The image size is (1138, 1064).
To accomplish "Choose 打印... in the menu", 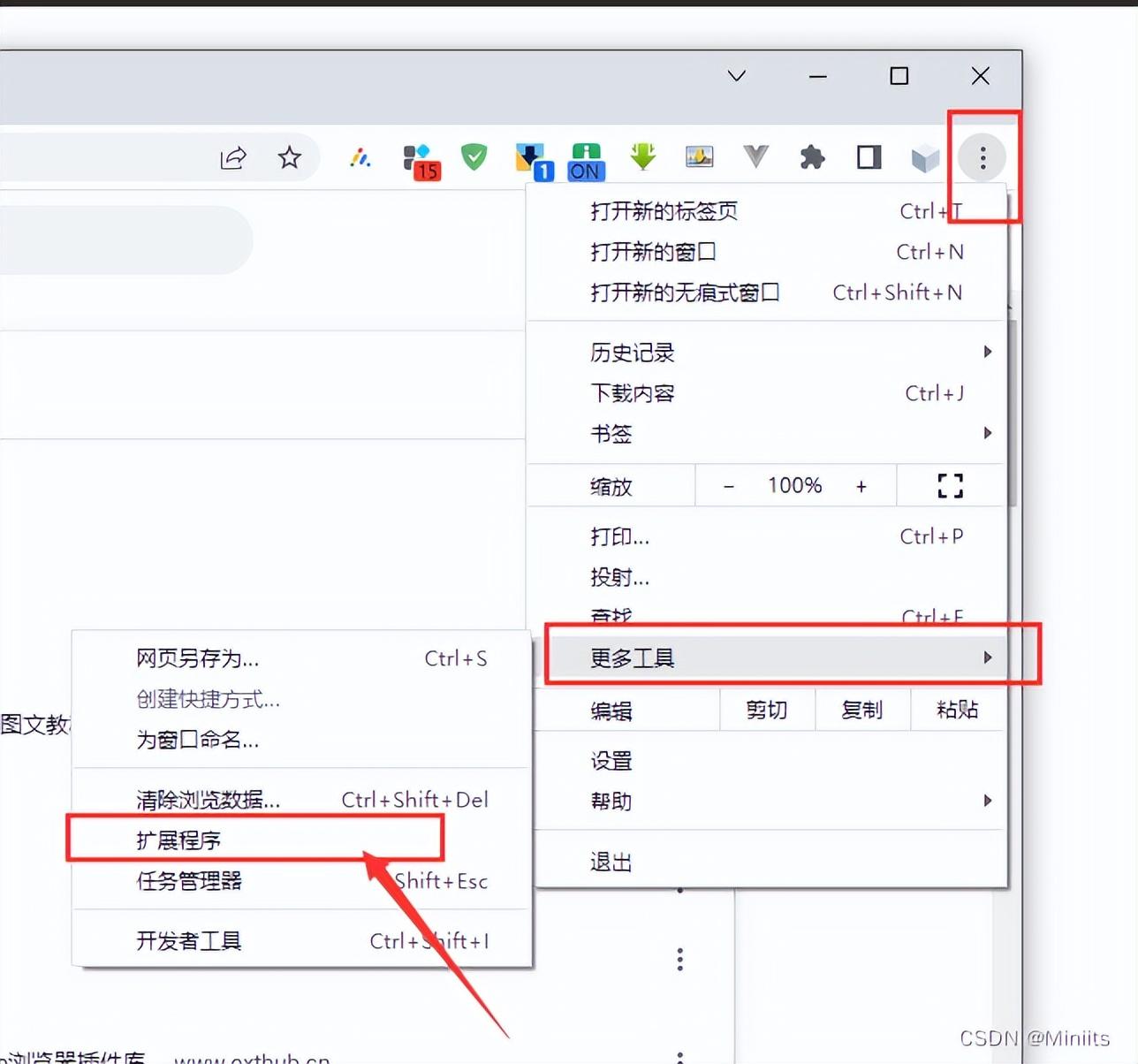I will [x=767, y=536].
